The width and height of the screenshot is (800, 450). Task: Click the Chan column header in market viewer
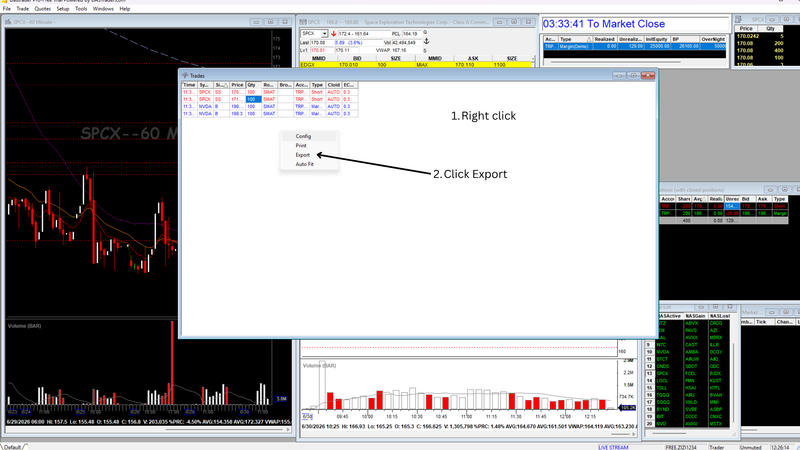tap(784, 322)
